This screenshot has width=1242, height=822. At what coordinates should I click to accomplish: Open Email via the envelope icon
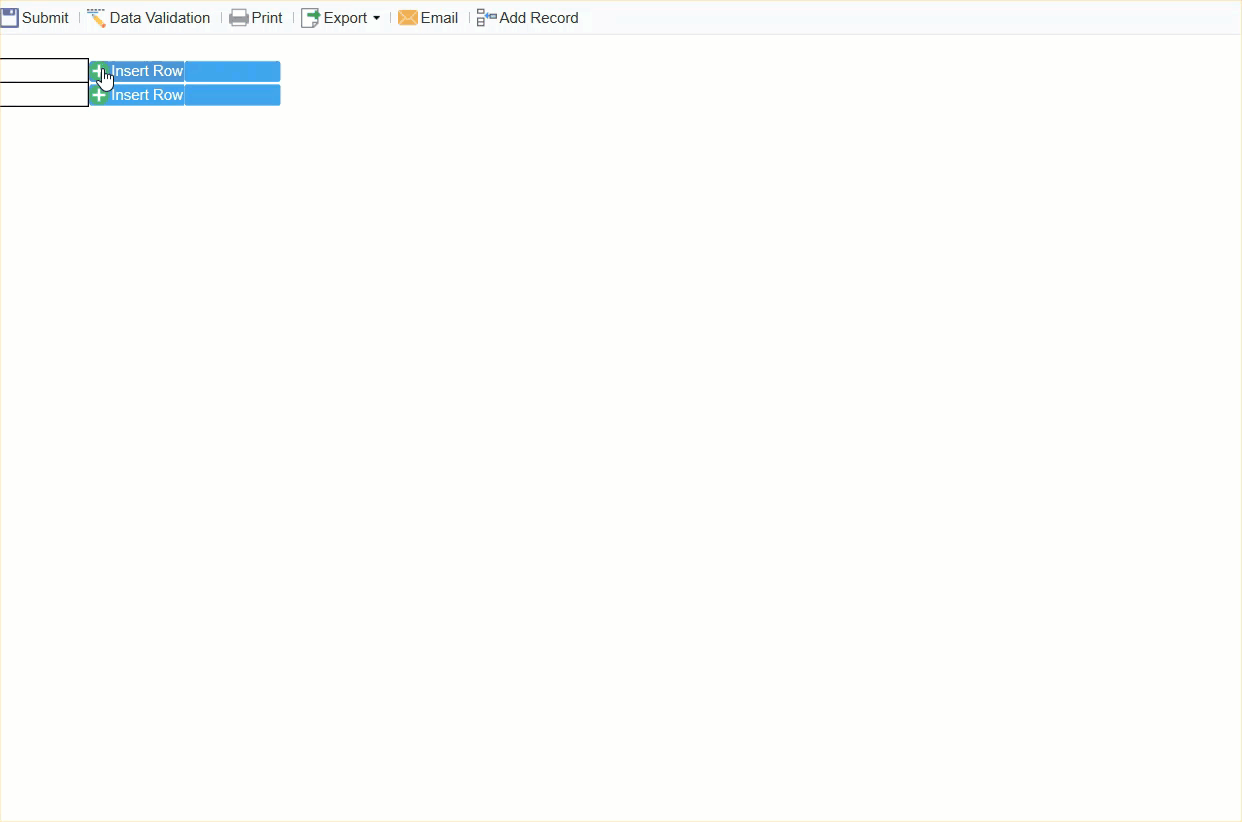click(x=407, y=17)
